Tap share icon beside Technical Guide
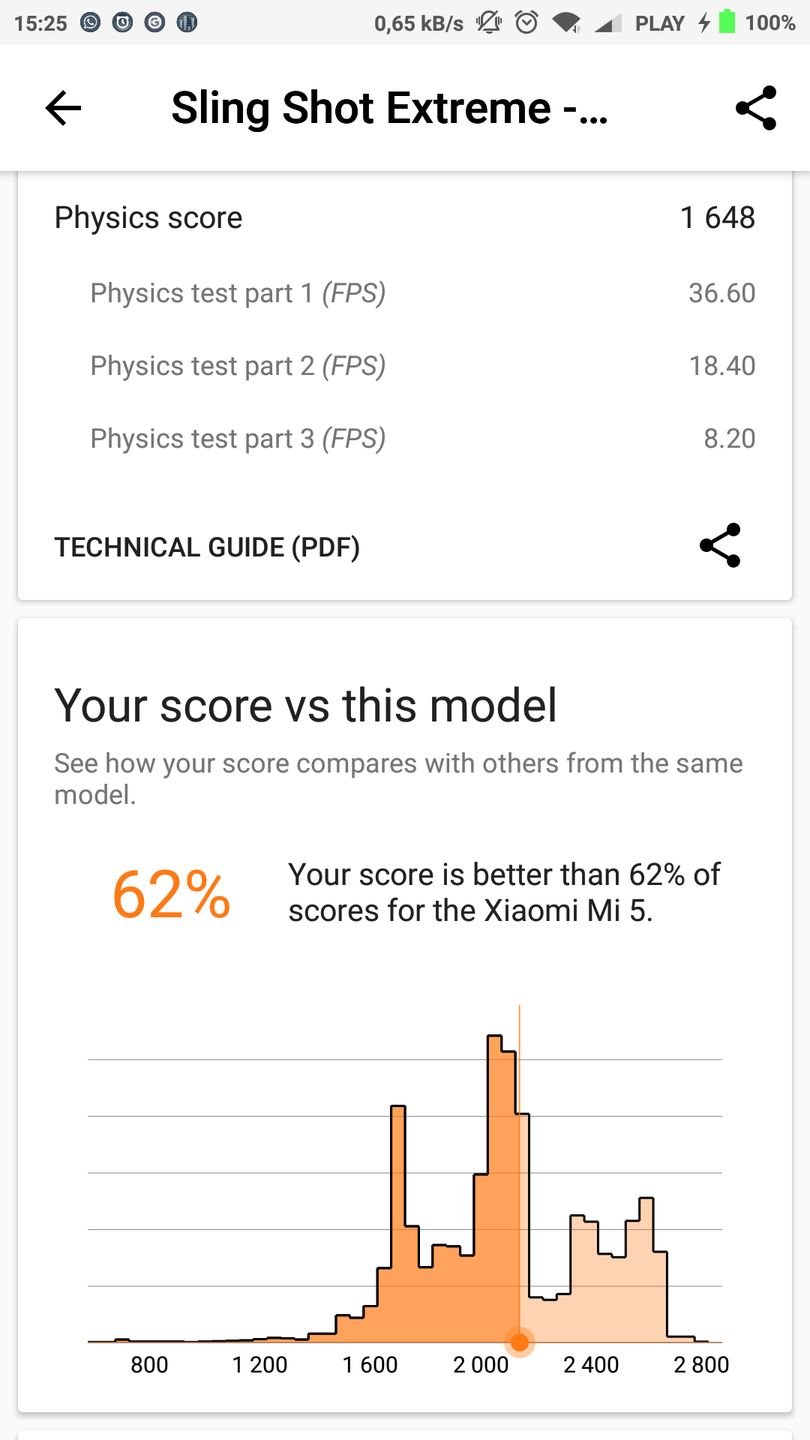 tap(720, 546)
